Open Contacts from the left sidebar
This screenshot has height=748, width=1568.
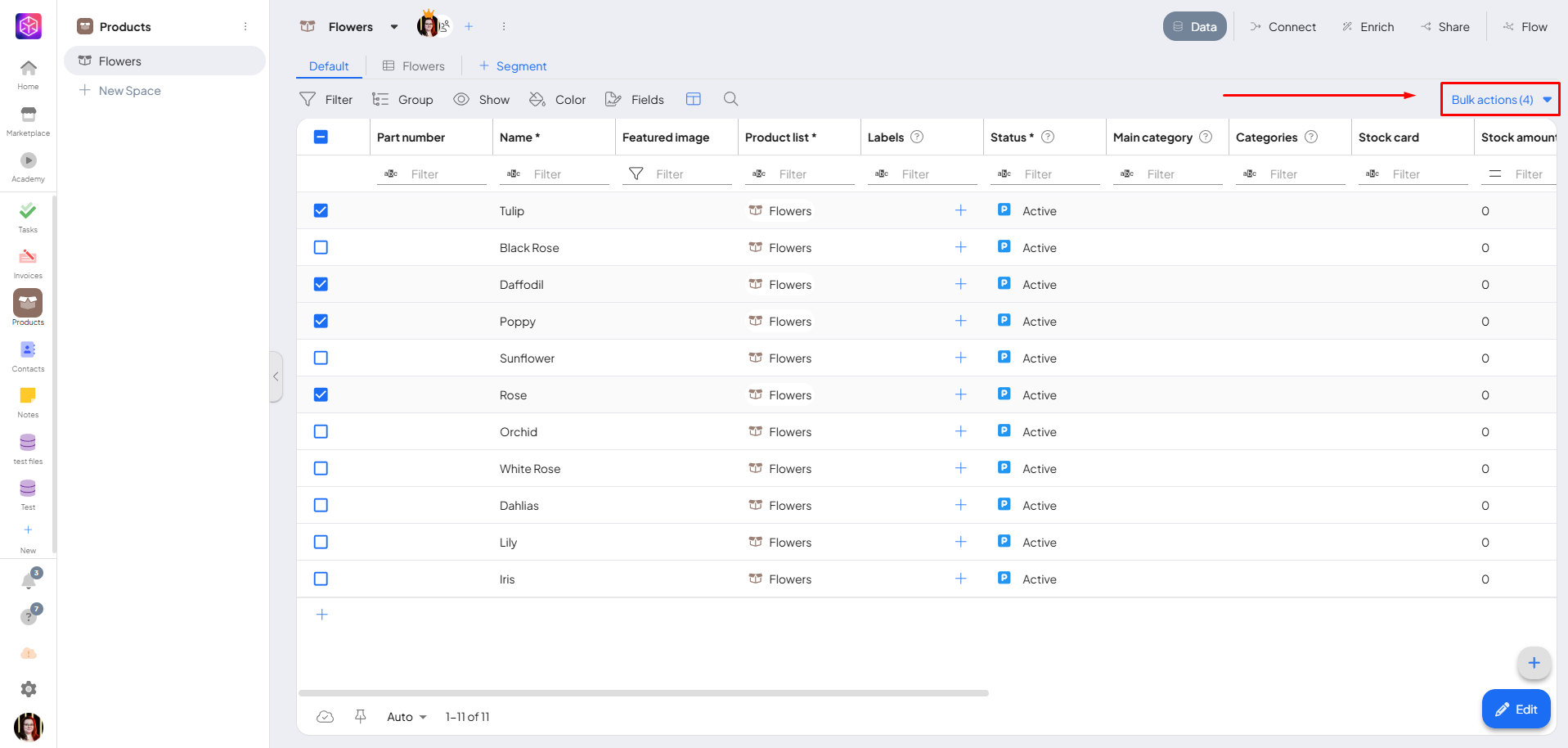point(28,356)
